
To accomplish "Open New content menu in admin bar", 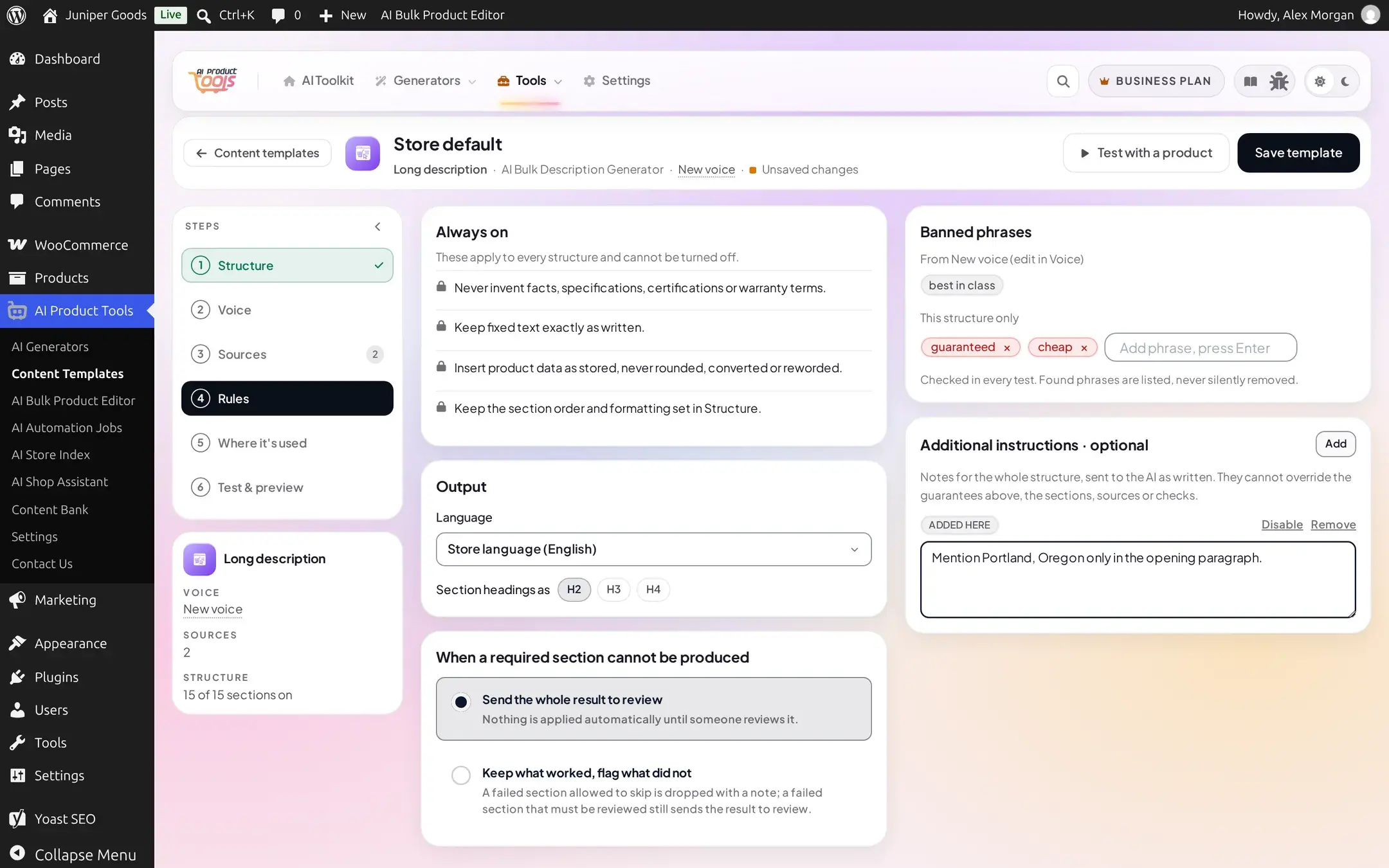I will coord(342,15).
